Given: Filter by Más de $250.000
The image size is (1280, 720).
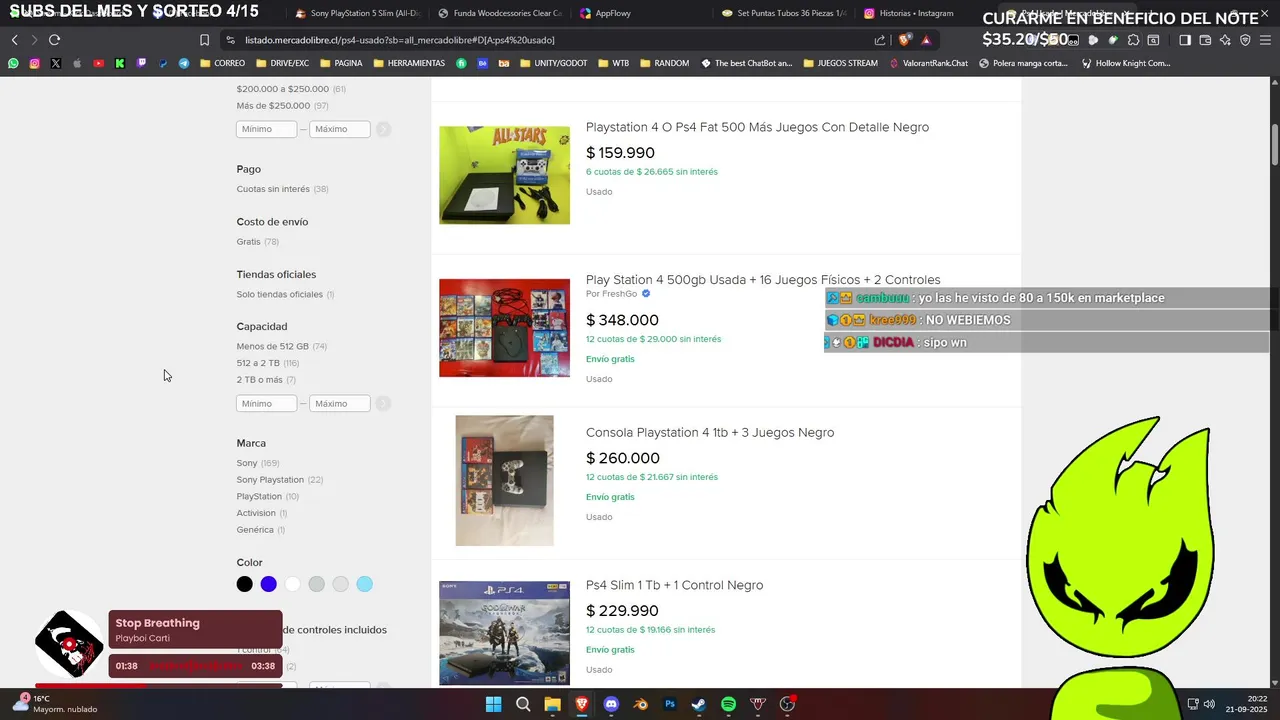Looking at the screenshot, I should pos(283,106).
